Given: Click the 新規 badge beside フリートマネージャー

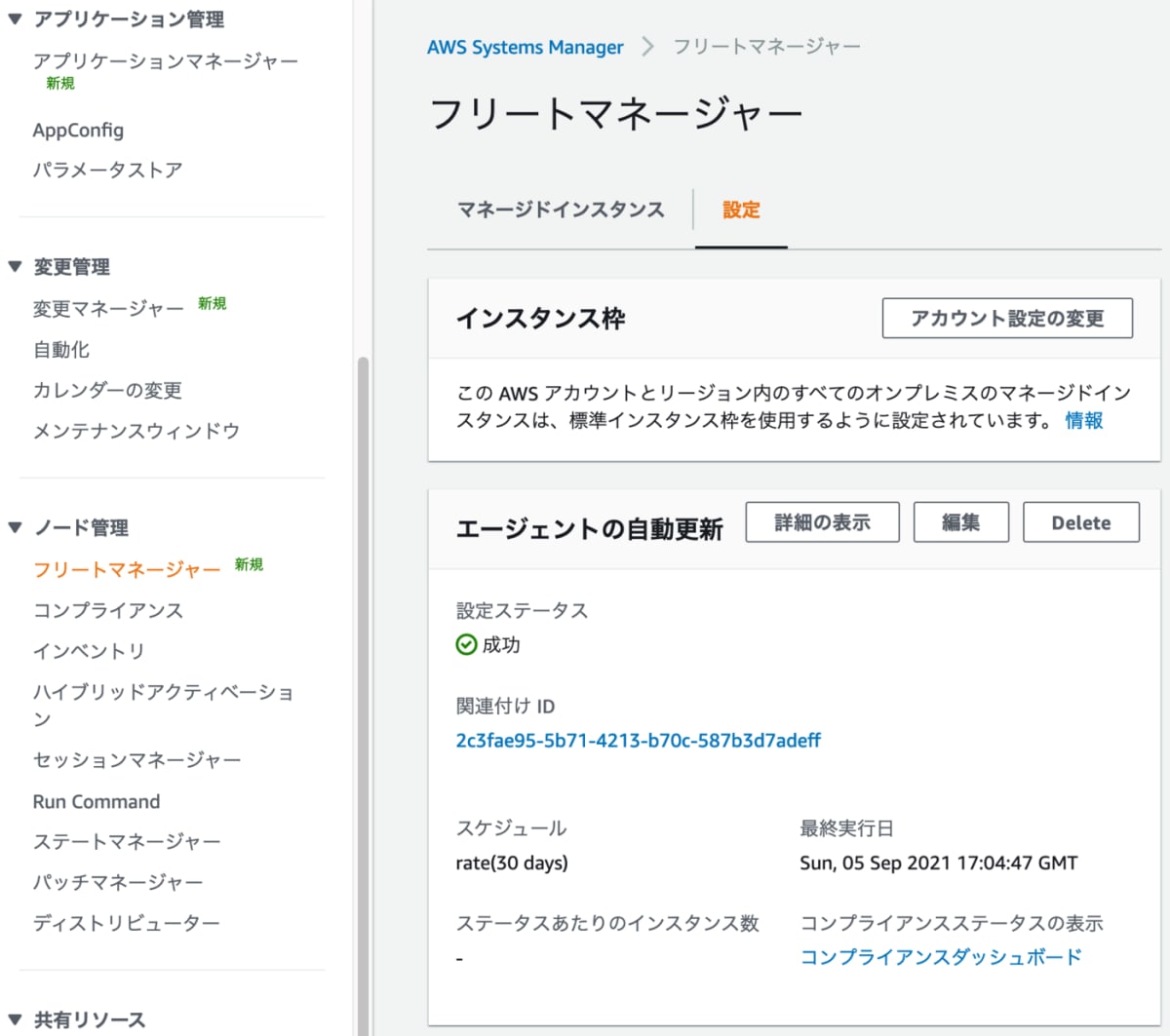Looking at the screenshot, I should [x=249, y=564].
